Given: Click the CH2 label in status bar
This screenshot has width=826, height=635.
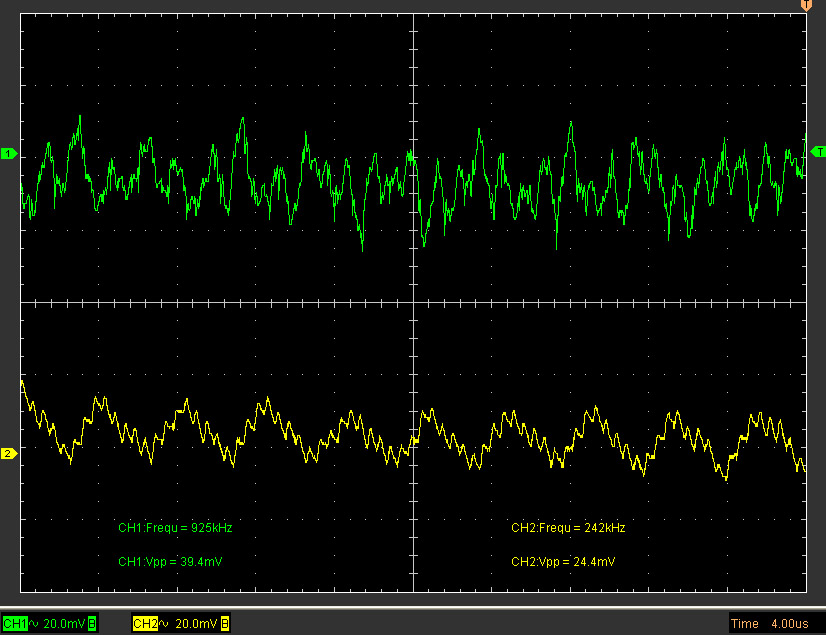Looking at the screenshot, I should 145,624.
